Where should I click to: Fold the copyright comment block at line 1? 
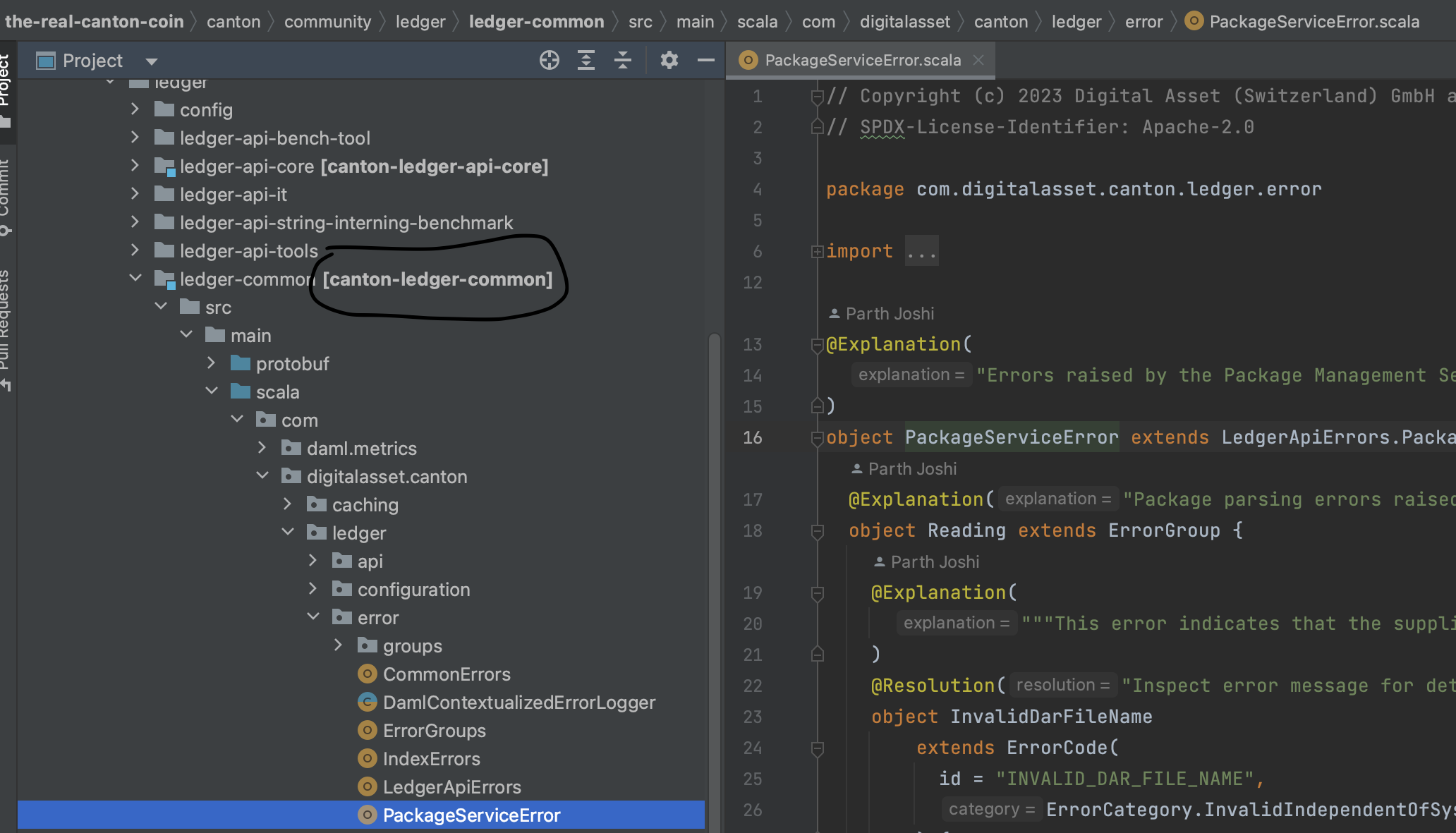click(818, 96)
